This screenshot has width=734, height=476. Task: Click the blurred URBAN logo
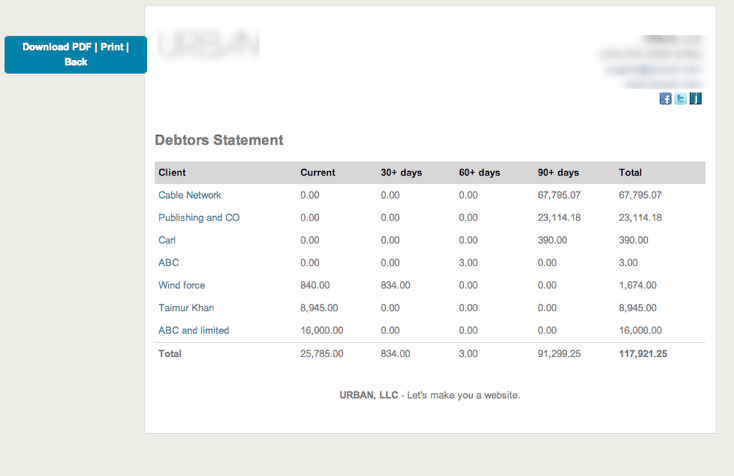[x=208, y=45]
